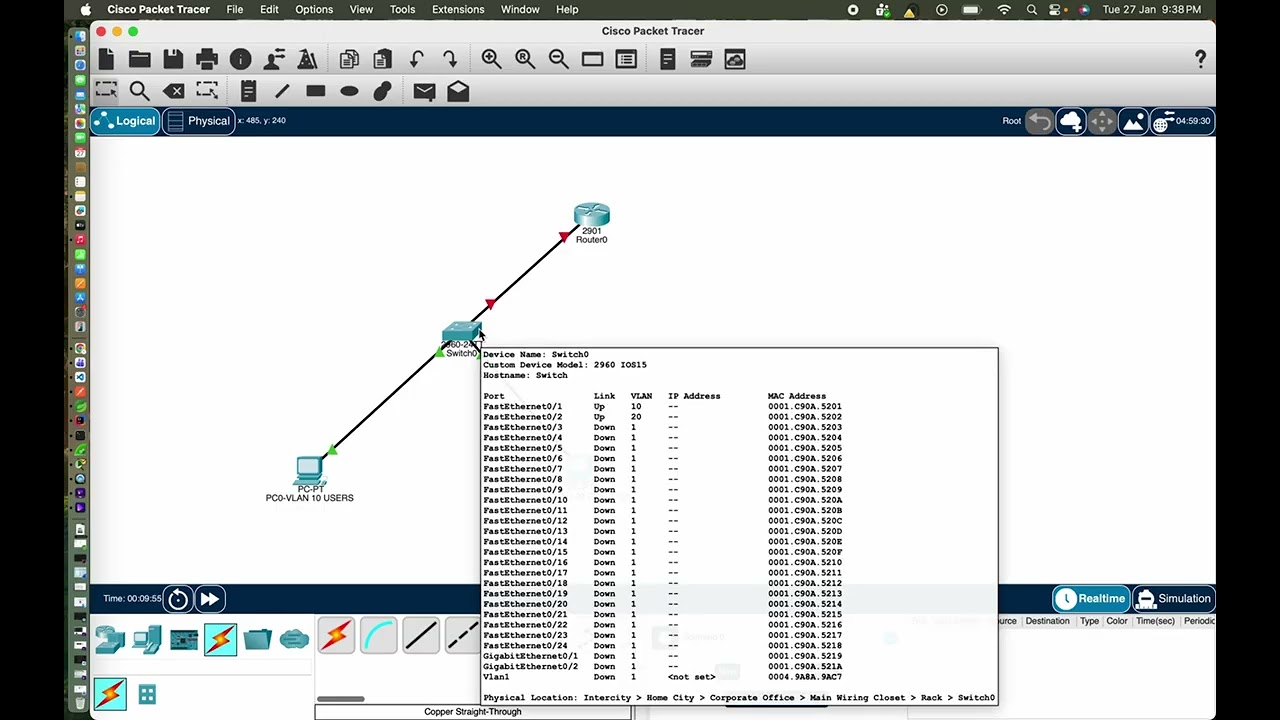
Task: Pick the Copper Straight-Through solid cable
Action: (421, 635)
